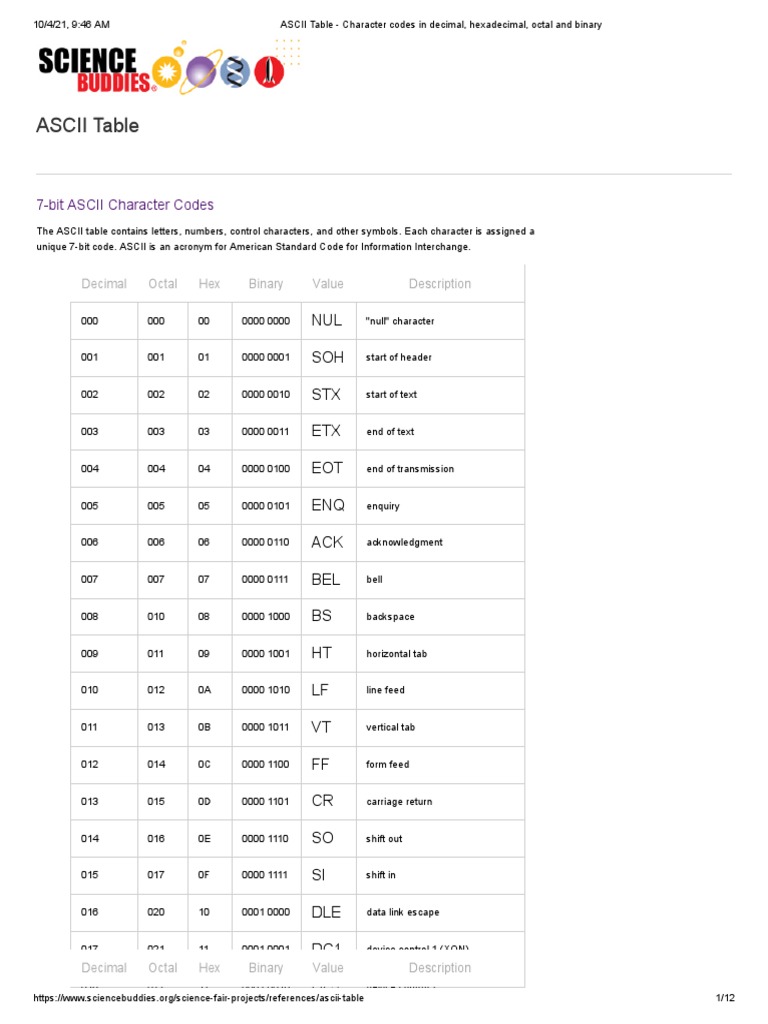Click the red rocket icon in the logo

click(271, 71)
